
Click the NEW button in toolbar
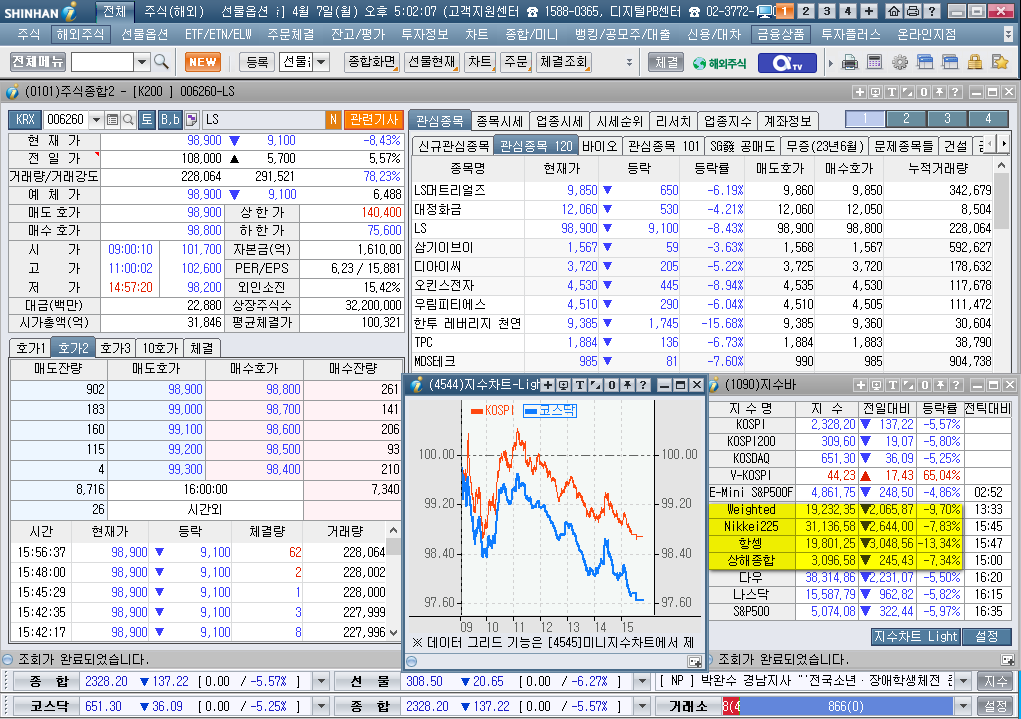203,63
